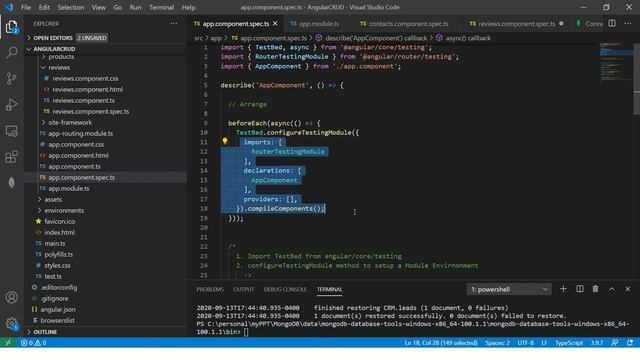
Task: Maximize the terminal panel size
Action: pos(611,289)
